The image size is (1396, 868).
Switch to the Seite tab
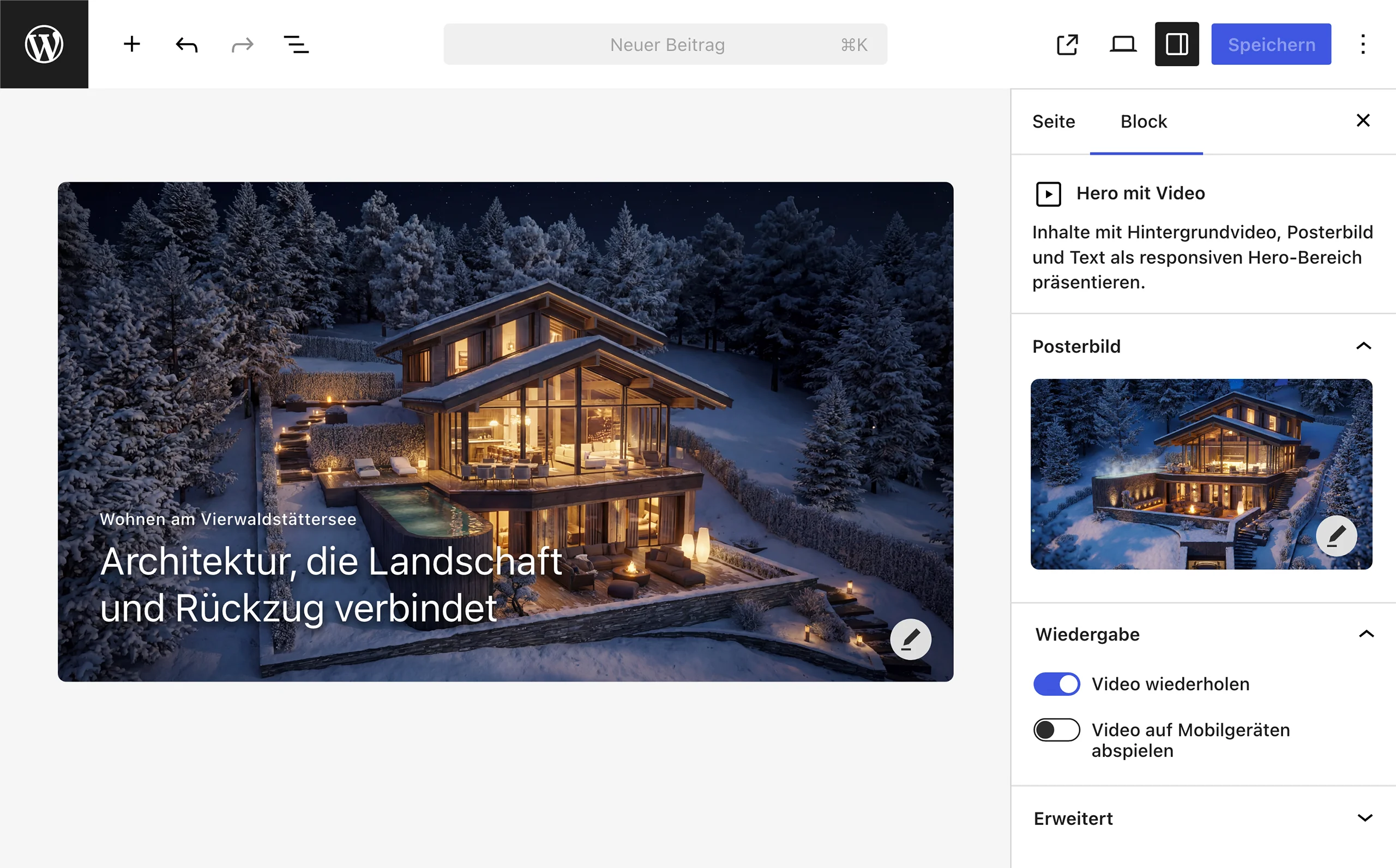click(1054, 122)
